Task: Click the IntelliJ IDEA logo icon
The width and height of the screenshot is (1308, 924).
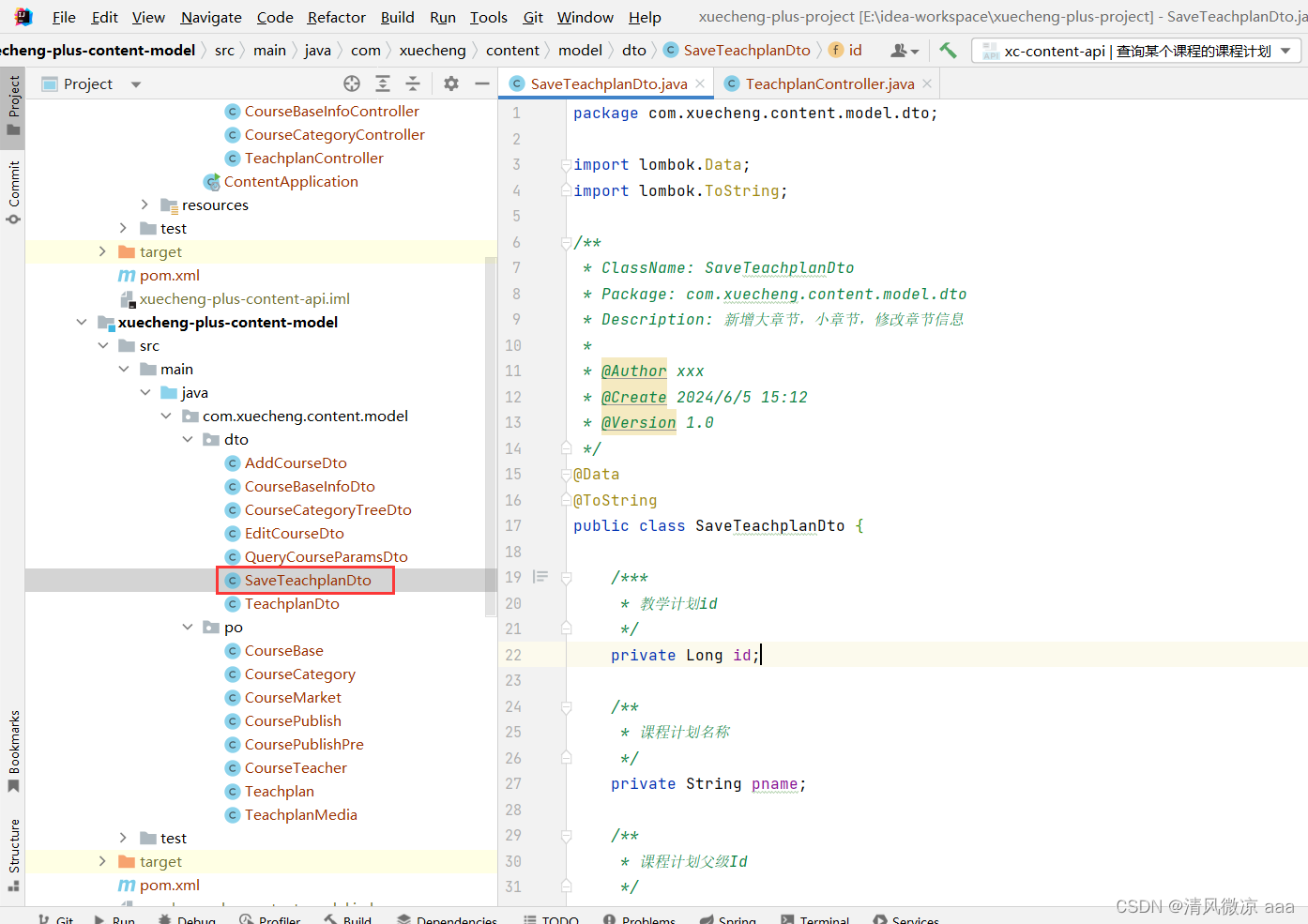Action: click(x=23, y=16)
